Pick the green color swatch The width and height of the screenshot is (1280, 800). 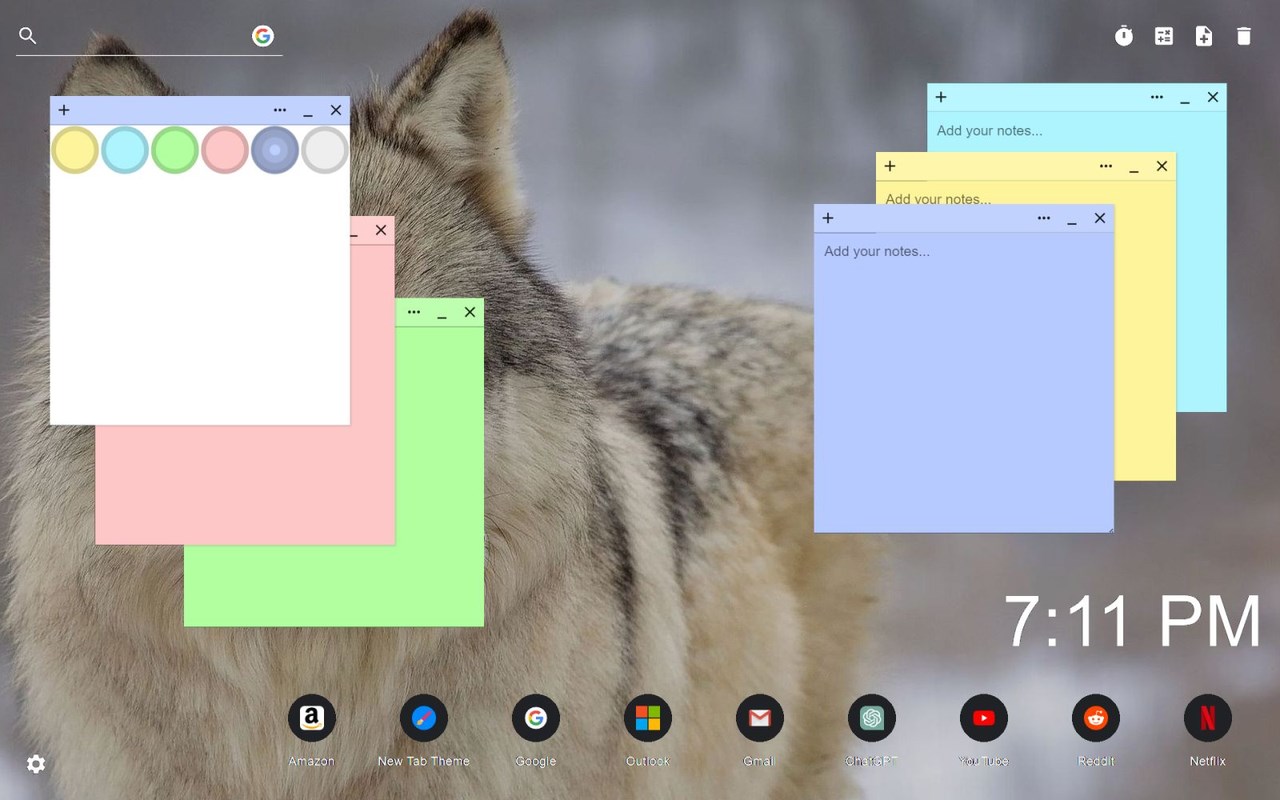pos(175,150)
